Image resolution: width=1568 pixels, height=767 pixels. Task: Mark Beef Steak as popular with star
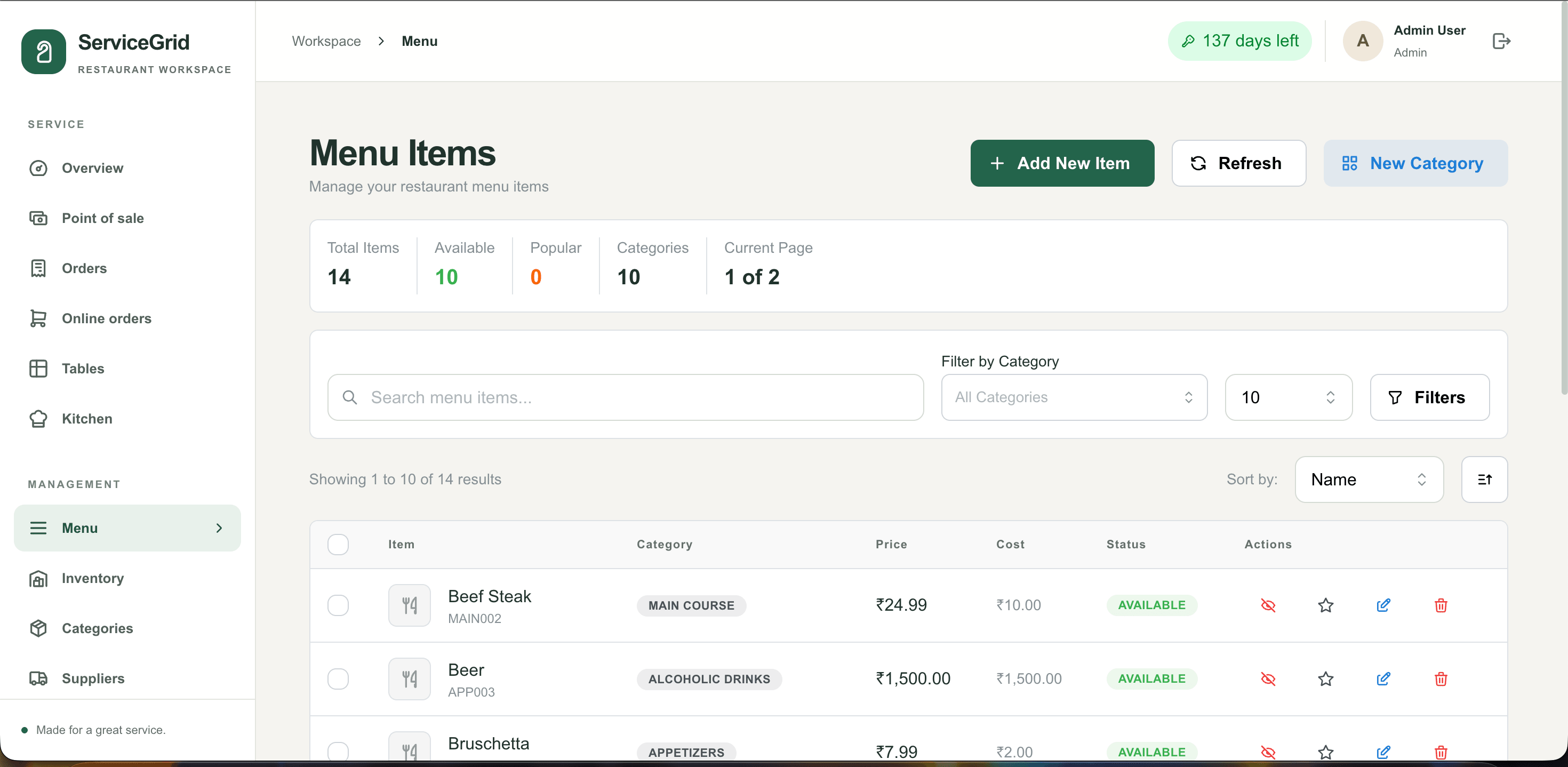click(1326, 605)
